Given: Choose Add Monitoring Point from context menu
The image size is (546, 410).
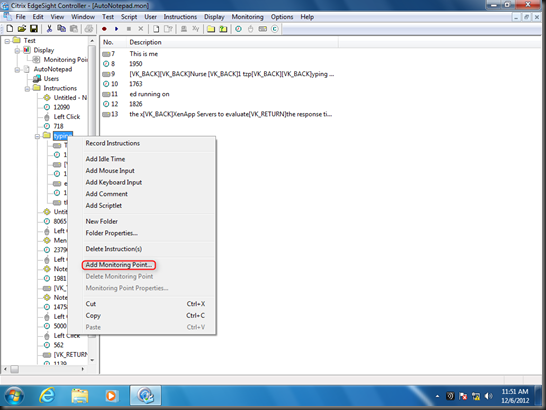Looking at the screenshot, I should (x=119, y=265).
